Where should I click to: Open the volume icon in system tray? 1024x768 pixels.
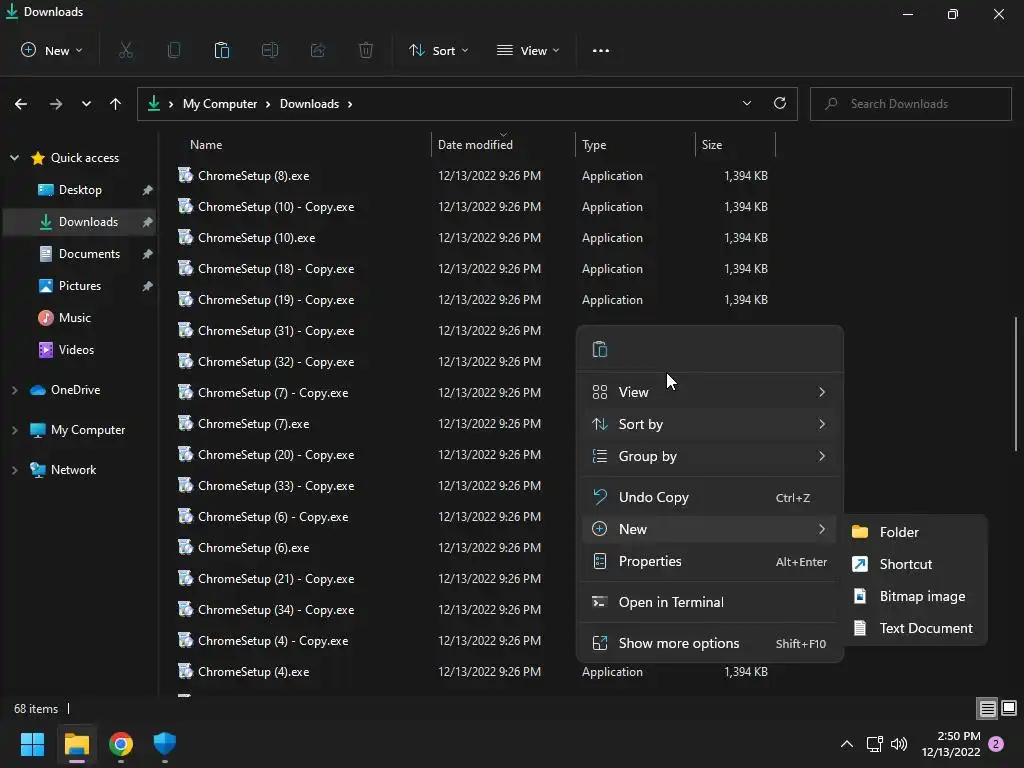pyautogui.click(x=899, y=744)
